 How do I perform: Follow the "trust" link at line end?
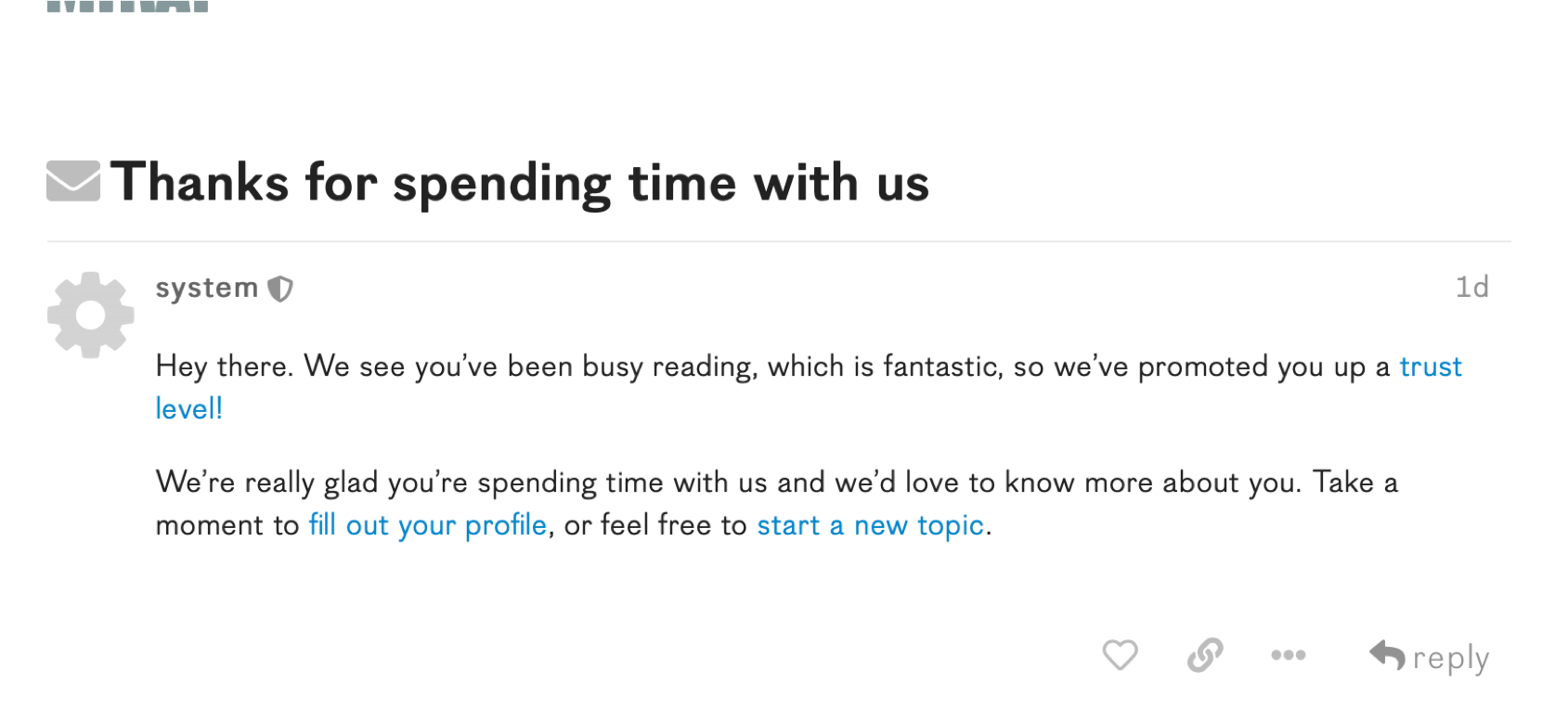(1431, 367)
